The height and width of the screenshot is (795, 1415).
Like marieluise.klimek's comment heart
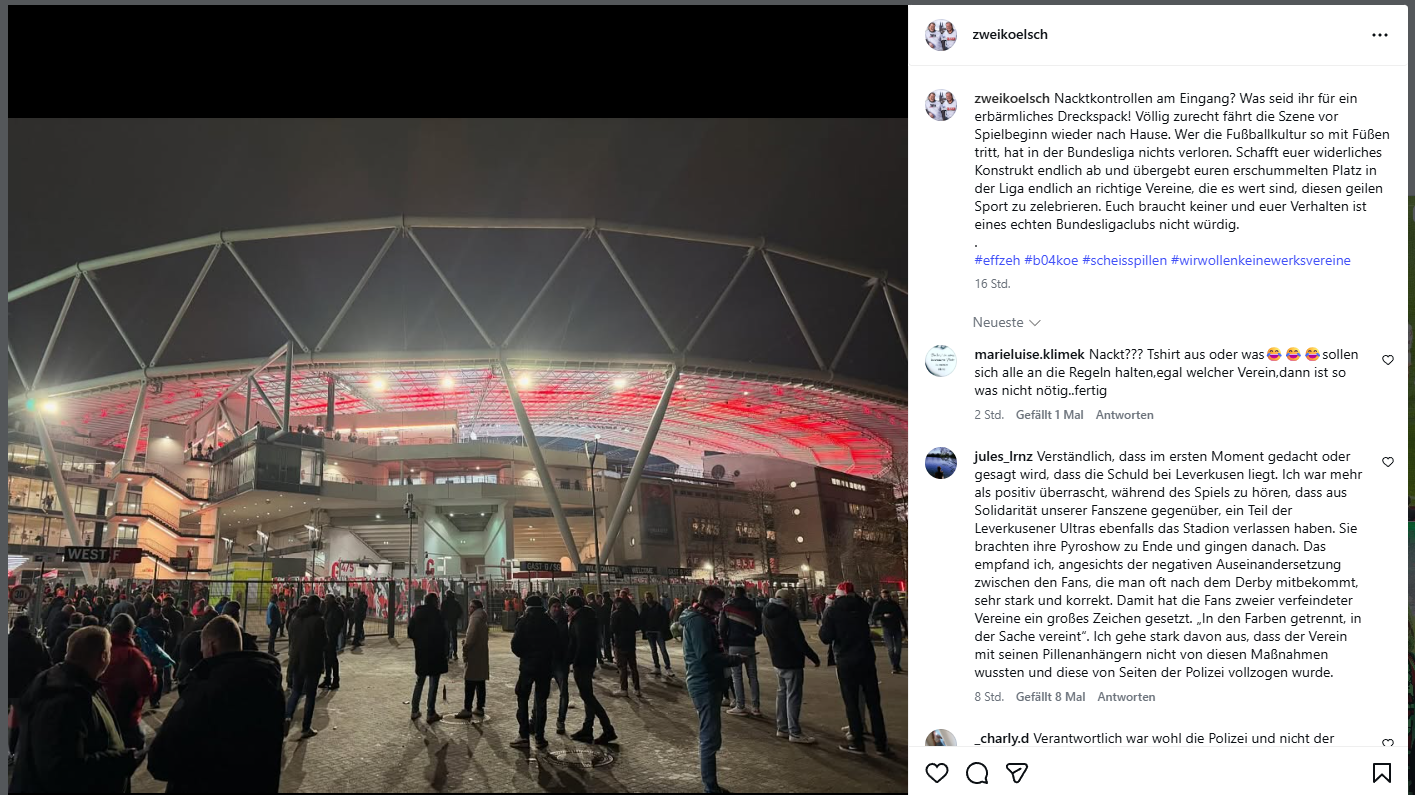[1388, 360]
